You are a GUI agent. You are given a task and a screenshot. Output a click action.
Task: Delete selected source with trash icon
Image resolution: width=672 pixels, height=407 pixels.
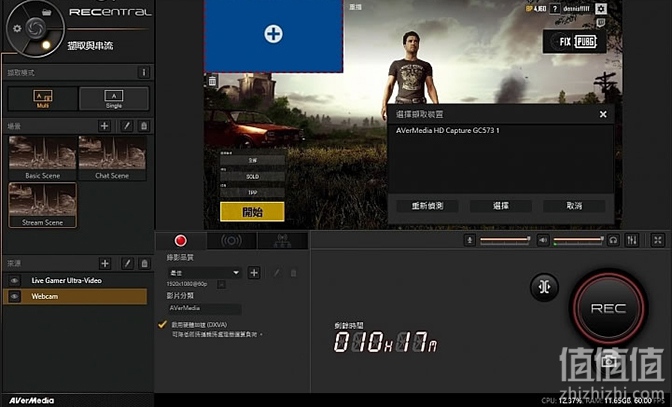point(144,263)
